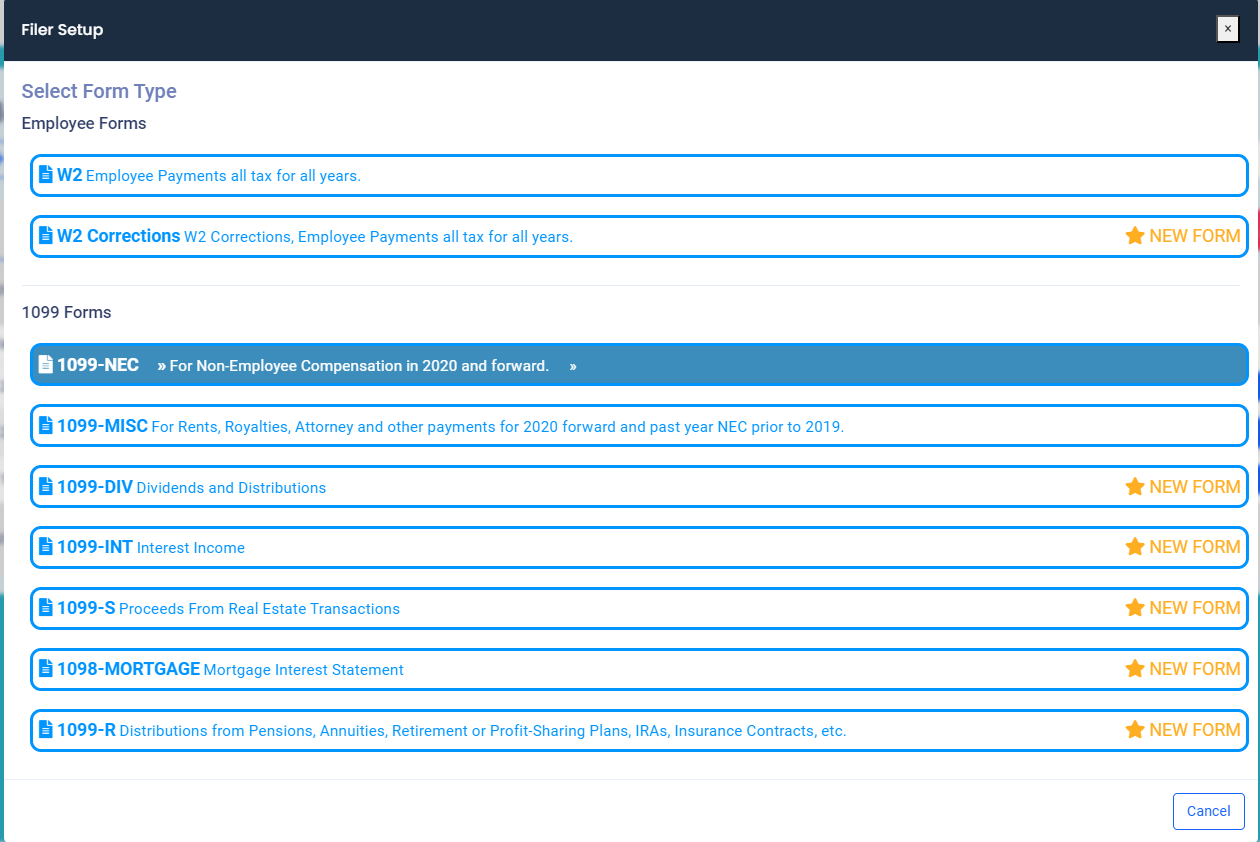
Task: Click the document icon beside 1099-NEC
Action: [45, 365]
